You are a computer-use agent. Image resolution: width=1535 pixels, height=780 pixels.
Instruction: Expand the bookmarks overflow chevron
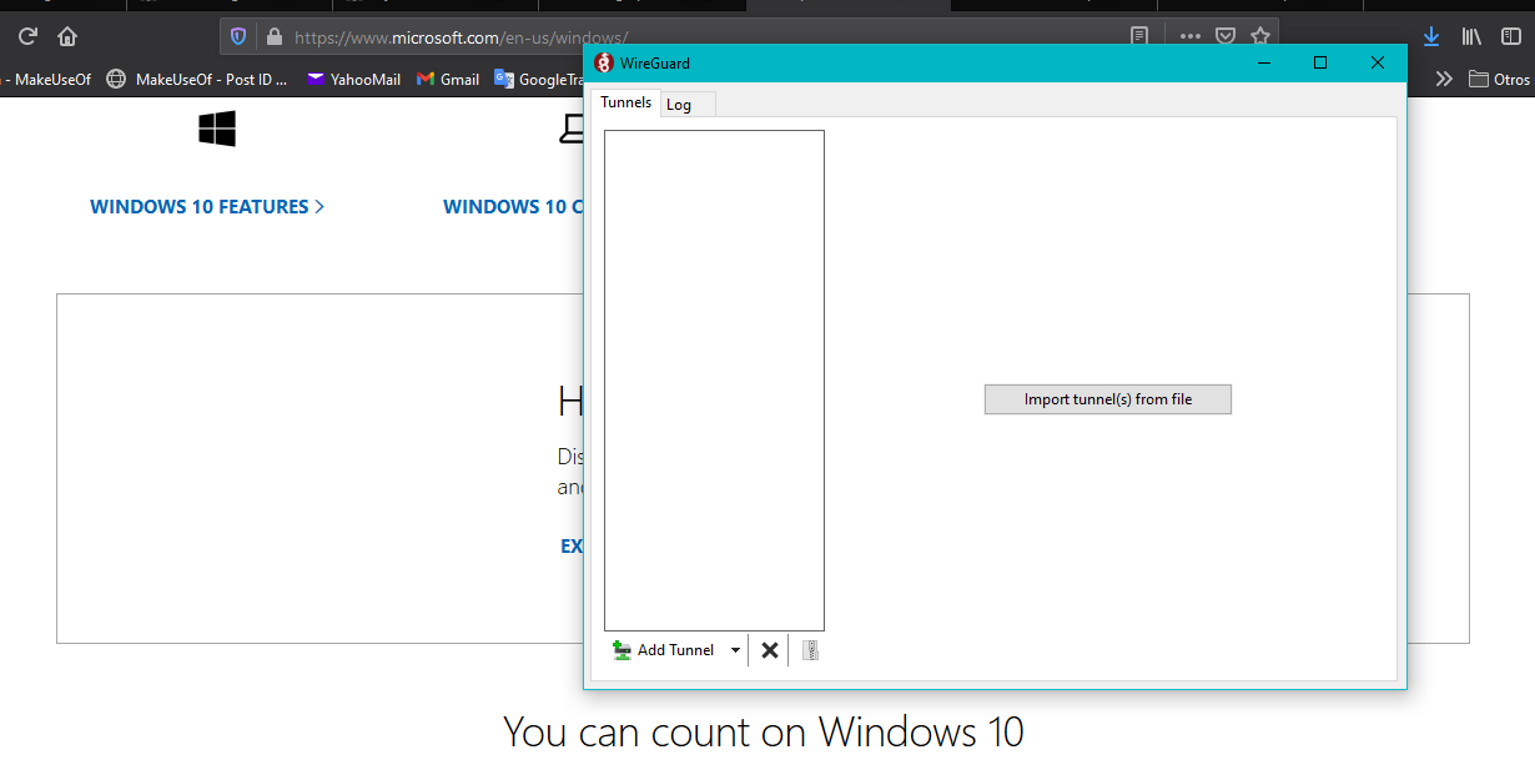pos(1444,79)
